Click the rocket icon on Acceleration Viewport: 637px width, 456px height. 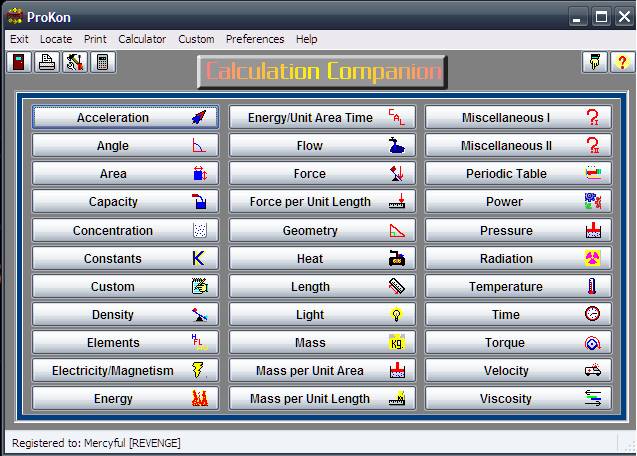click(199, 117)
